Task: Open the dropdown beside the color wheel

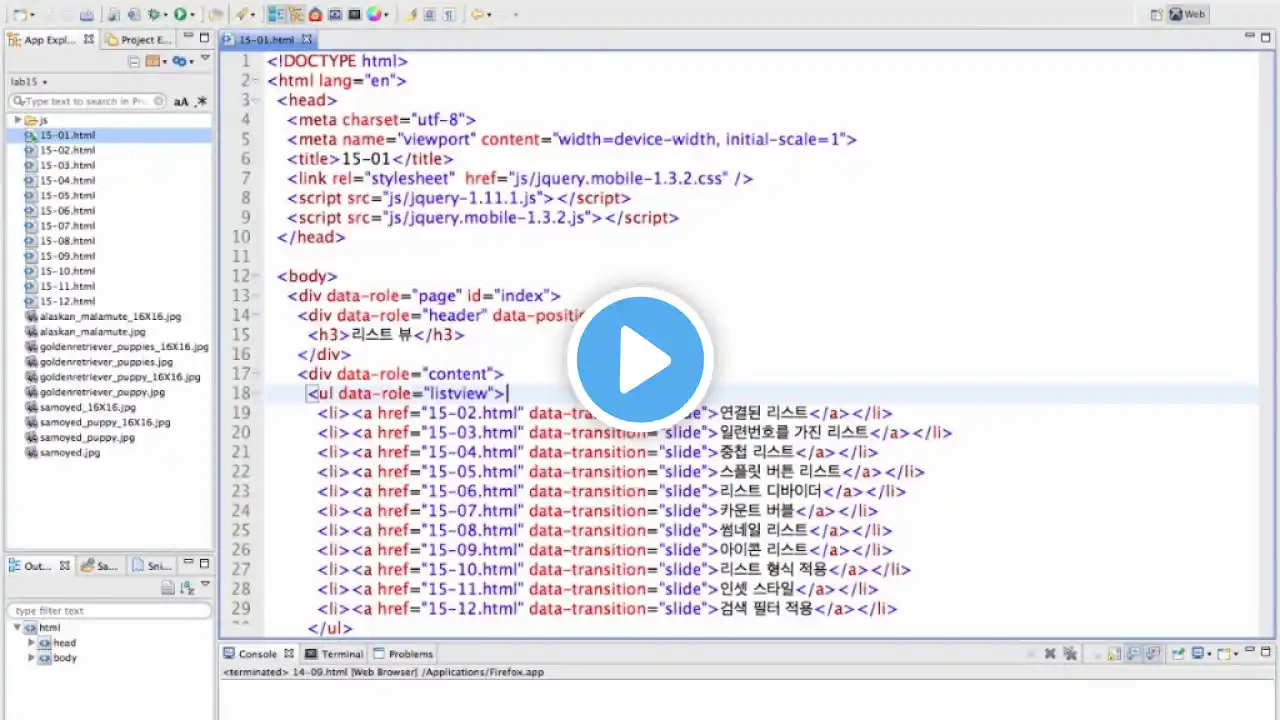Action: tap(386, 15)
